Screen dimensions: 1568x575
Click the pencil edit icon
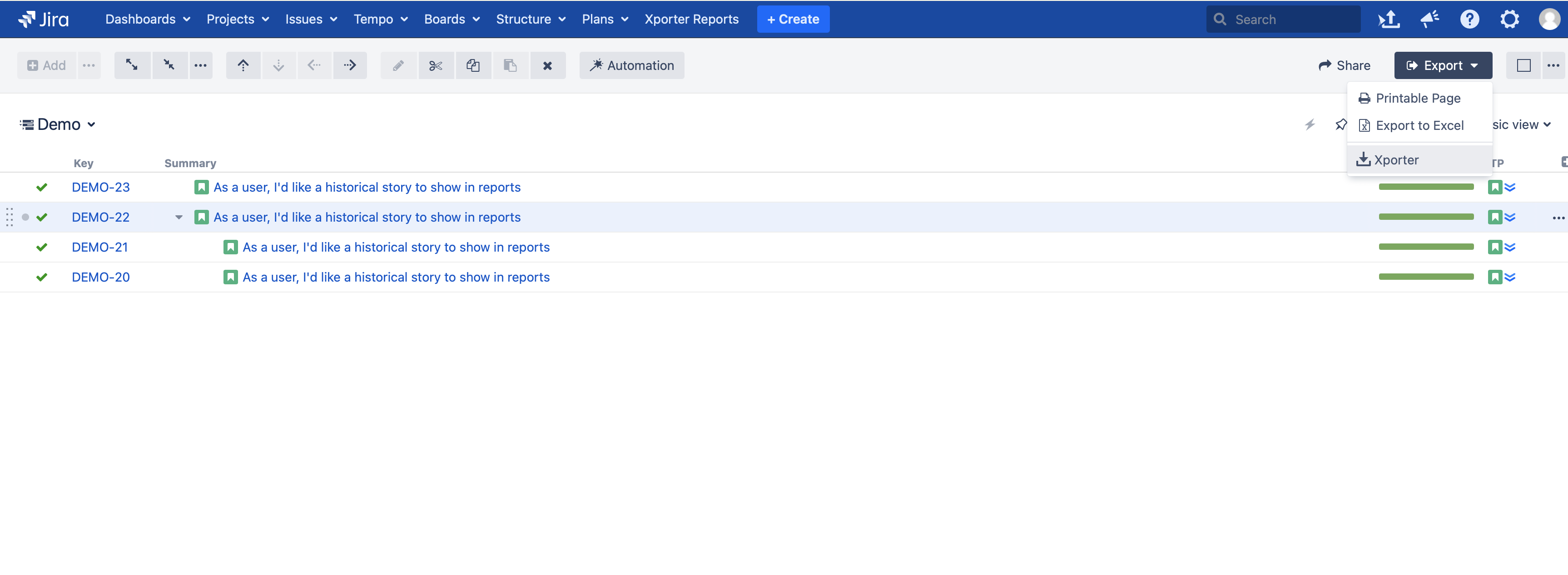point(398,65)
